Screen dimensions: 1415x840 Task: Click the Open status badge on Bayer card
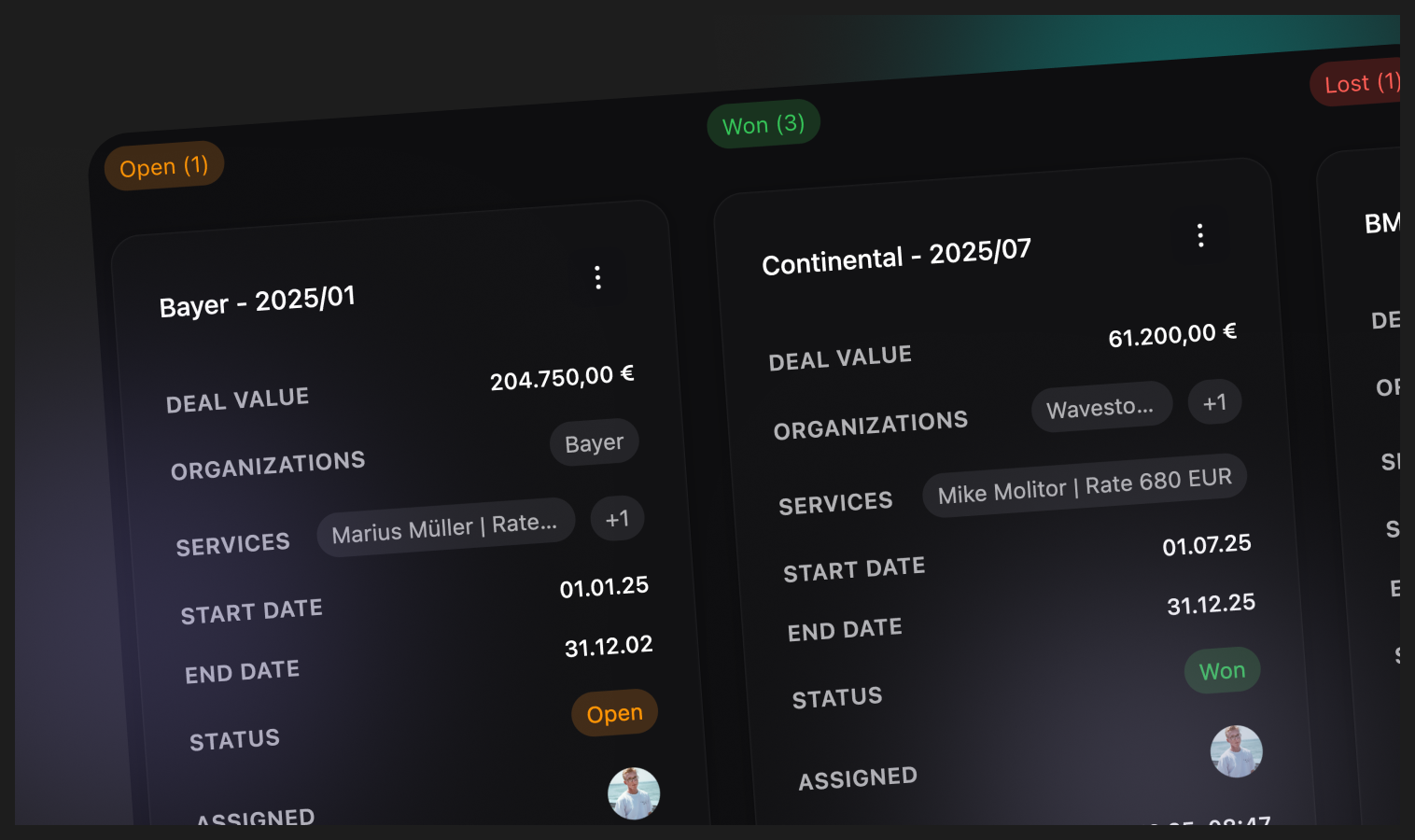pyautogui.click(x=615, y=714)
